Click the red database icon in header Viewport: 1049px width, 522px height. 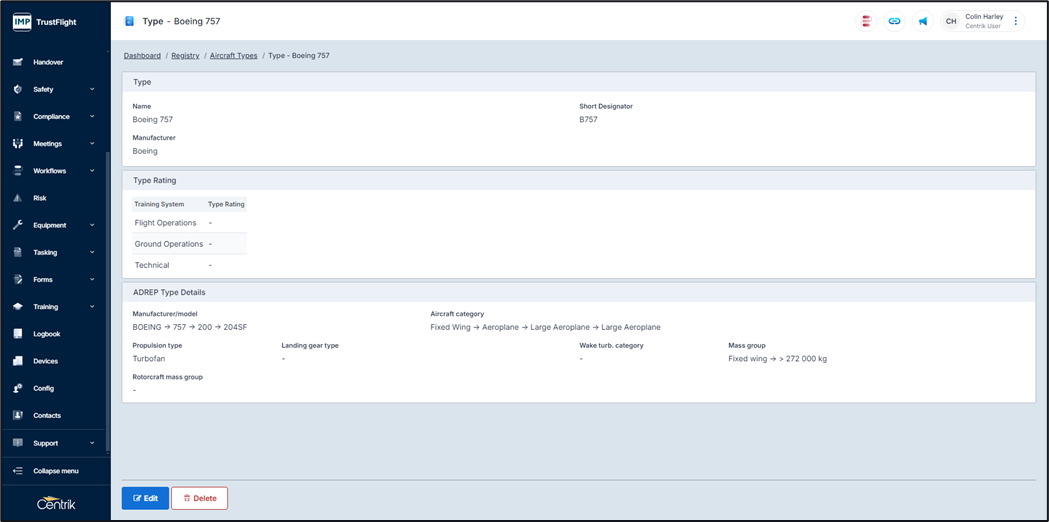pos(866,21)
